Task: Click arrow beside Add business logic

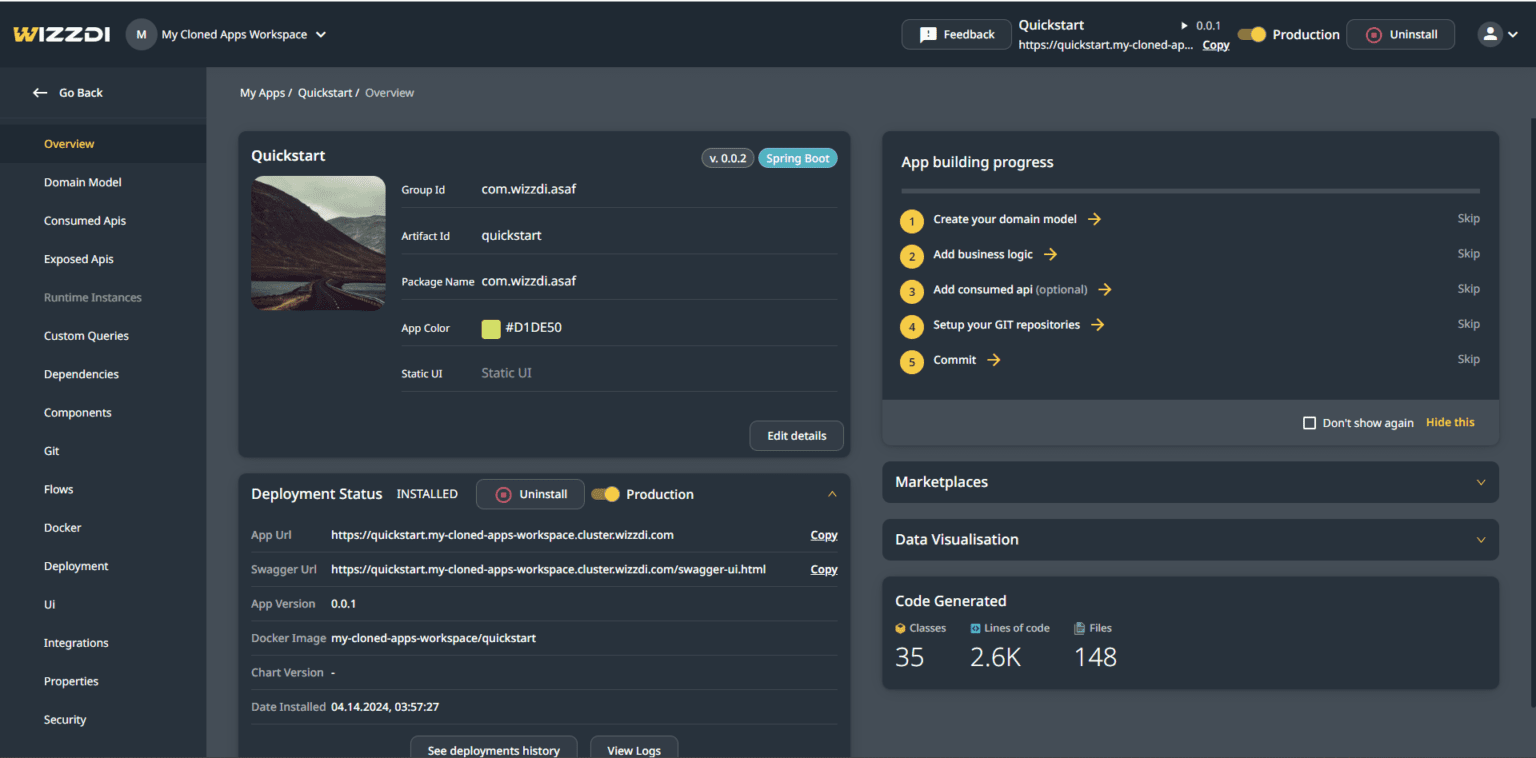Action: click(x=1050, y=254)
